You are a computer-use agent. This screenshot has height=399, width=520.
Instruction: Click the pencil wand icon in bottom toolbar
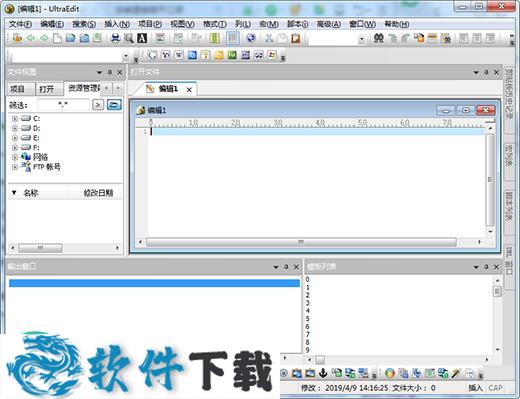pos(456,373)
